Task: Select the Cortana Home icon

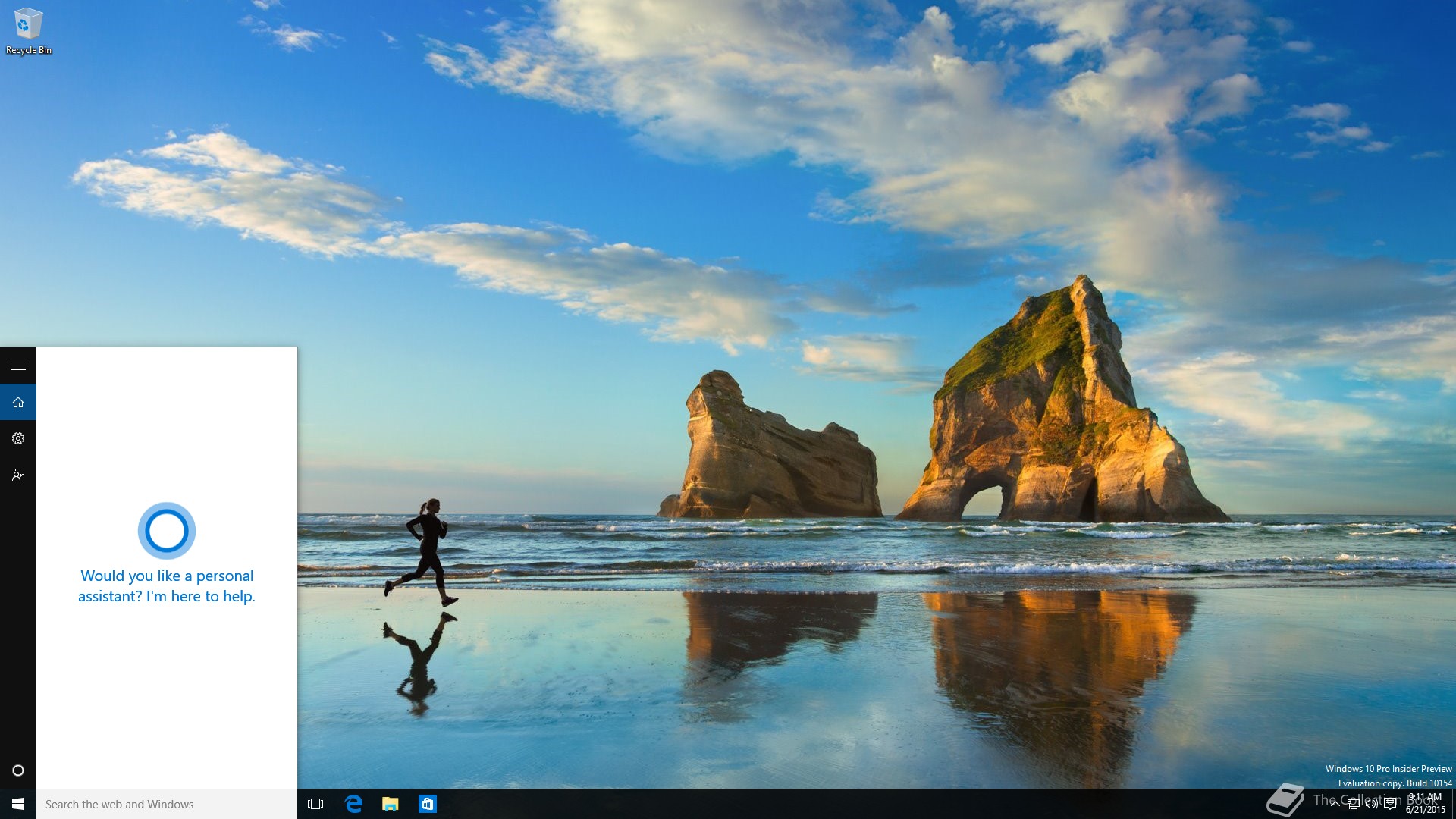Action: [x=18, y=402]
